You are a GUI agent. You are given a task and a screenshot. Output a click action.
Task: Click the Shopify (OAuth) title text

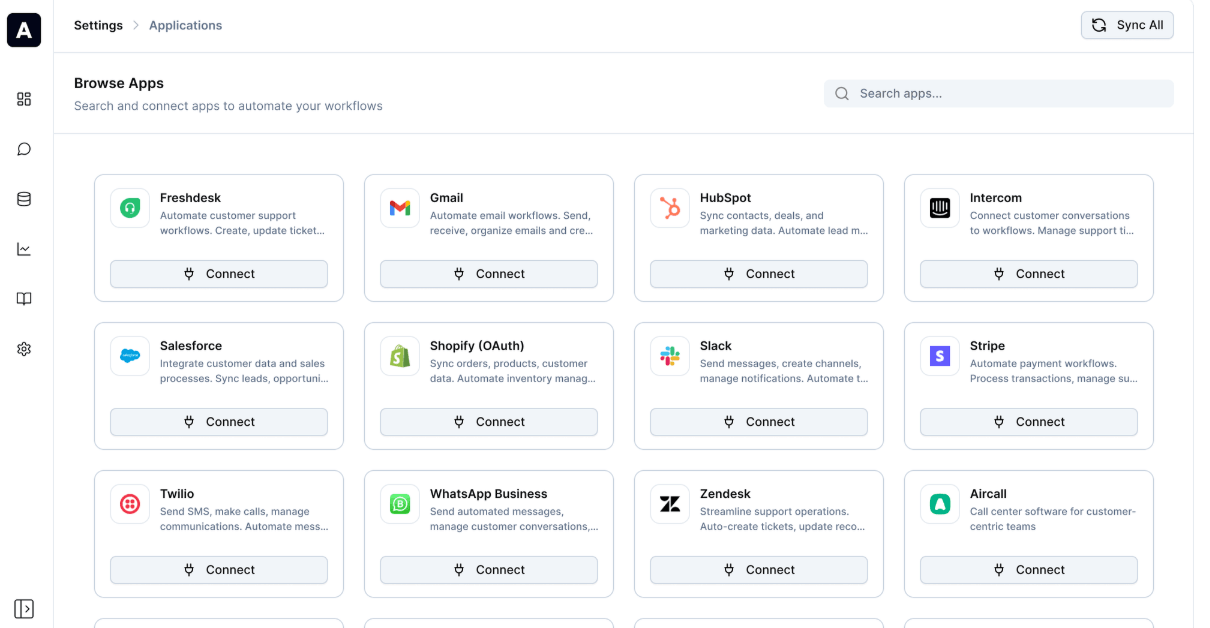click(x=477, y=346)
